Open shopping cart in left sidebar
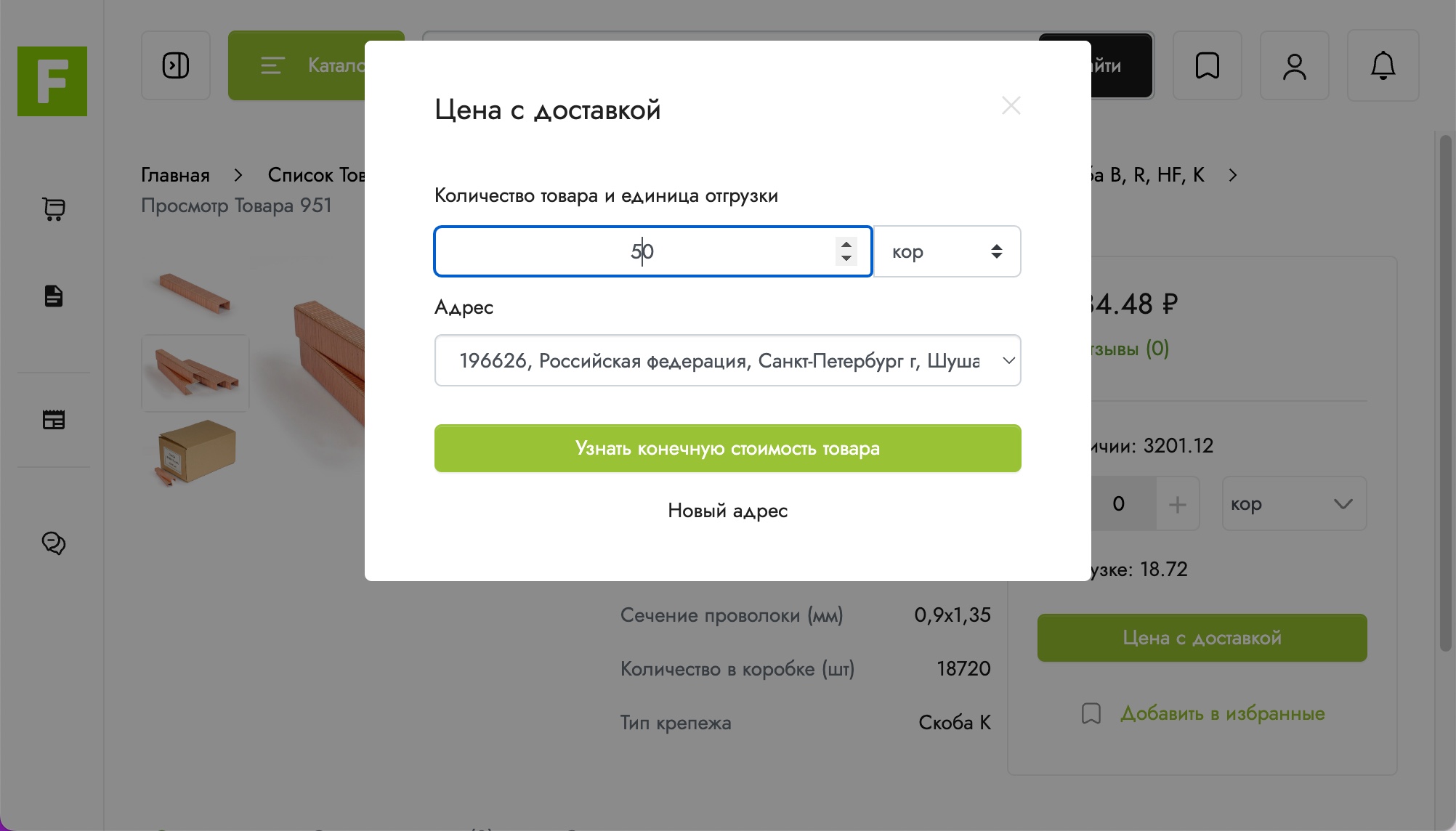The height and width of the screenshot is (831, 1456). coord(54,209)
